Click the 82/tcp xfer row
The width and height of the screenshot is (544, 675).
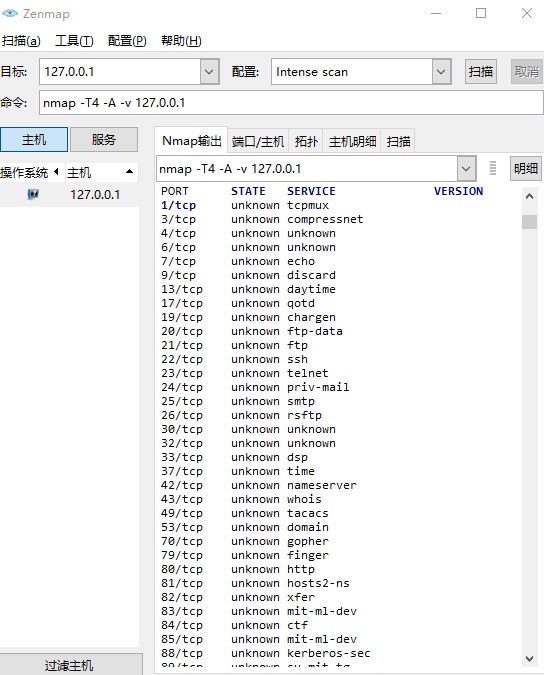pos(238,598)
